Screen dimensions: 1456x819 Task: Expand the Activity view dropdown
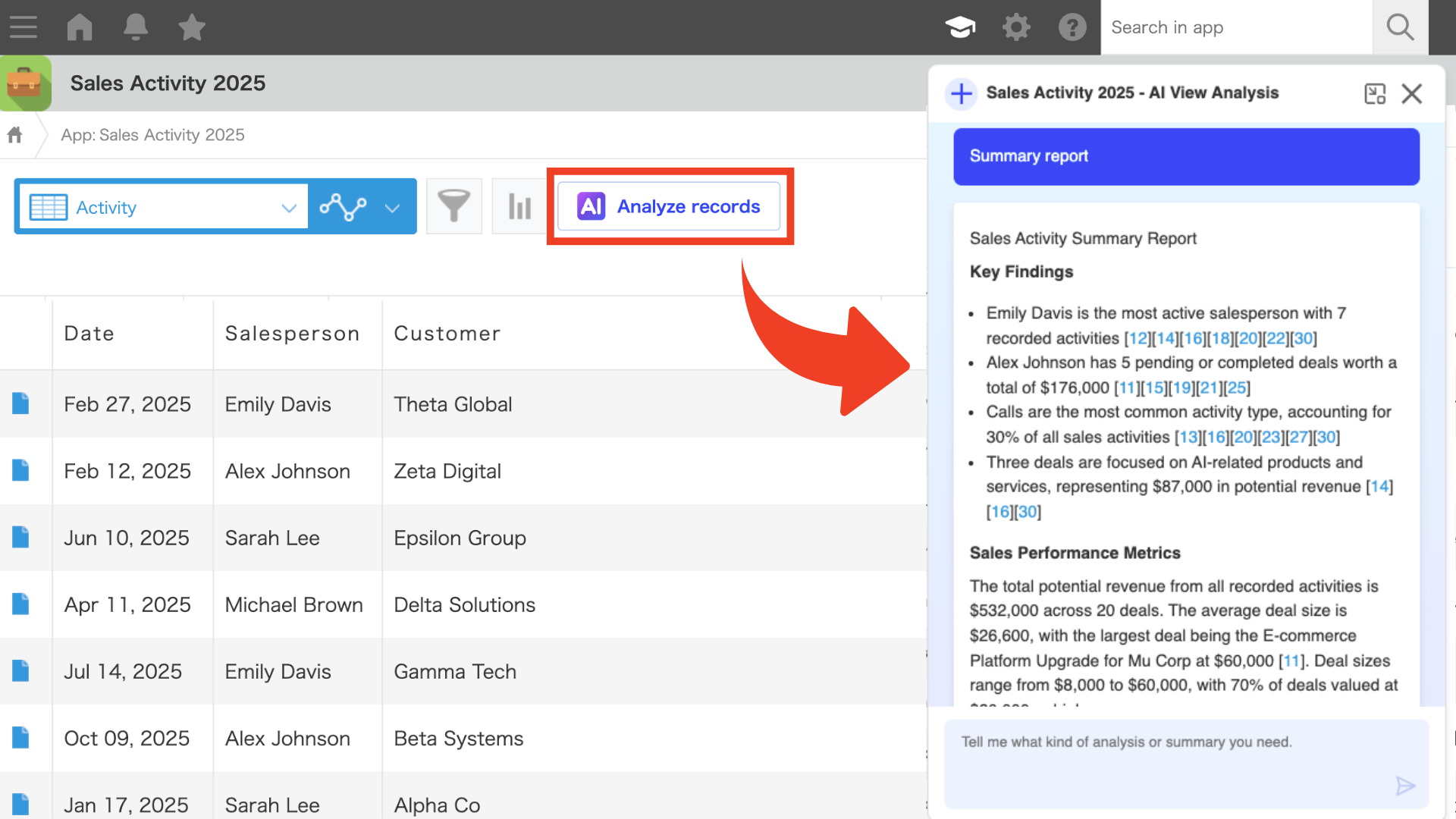(x=288, y=208)
